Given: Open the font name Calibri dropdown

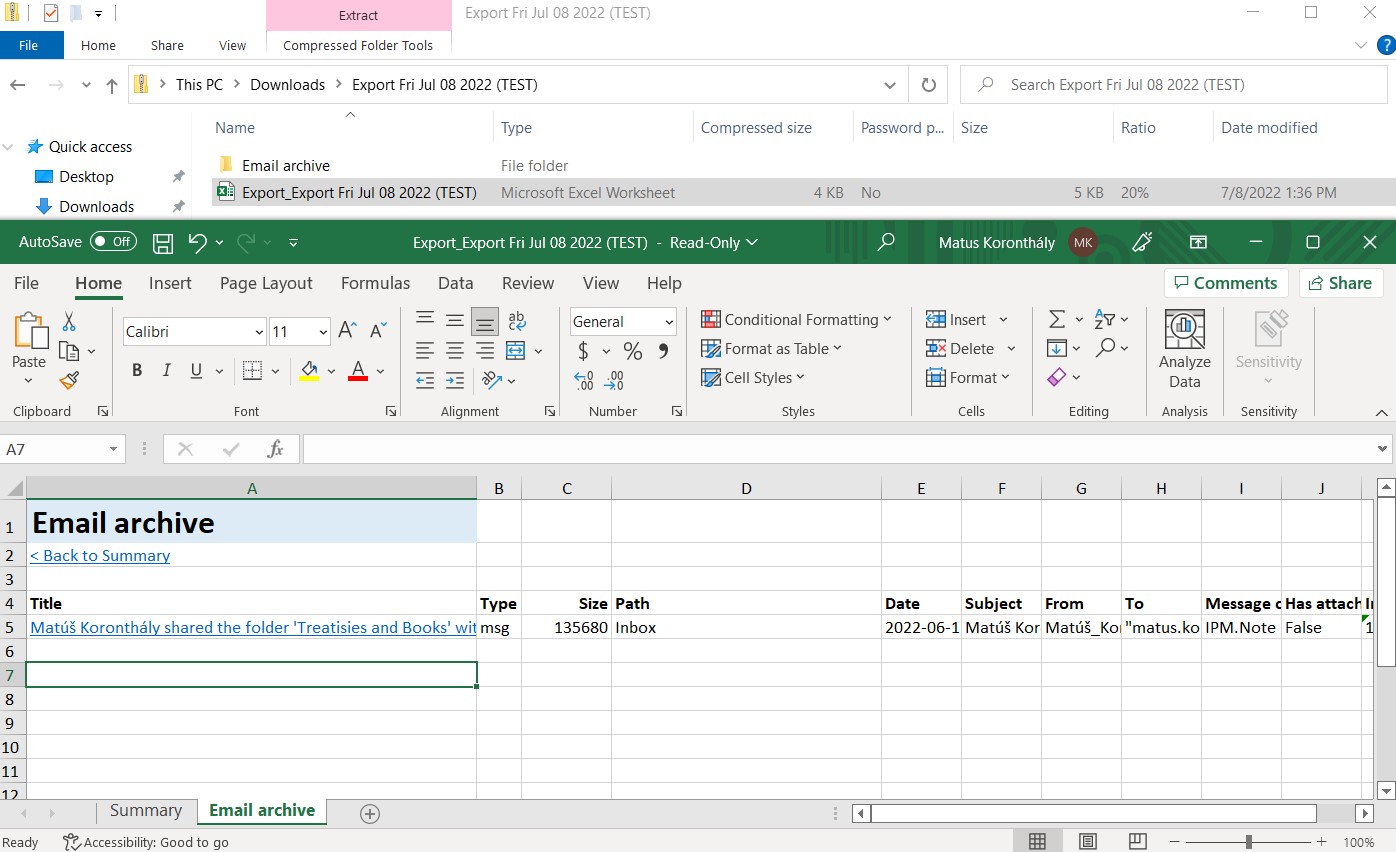Looking at the screenshot, I should pos(259,332).
